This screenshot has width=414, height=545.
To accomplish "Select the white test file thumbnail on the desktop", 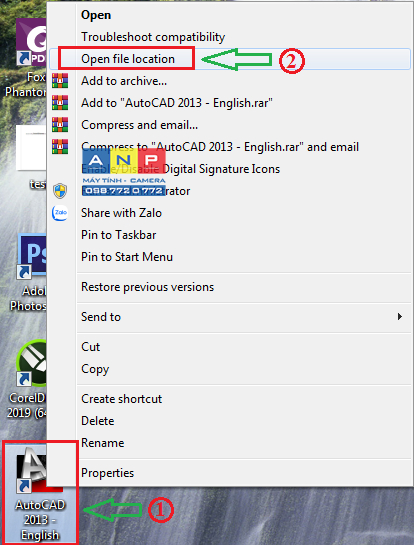I will pyautogui.click(x=31, y=148).
